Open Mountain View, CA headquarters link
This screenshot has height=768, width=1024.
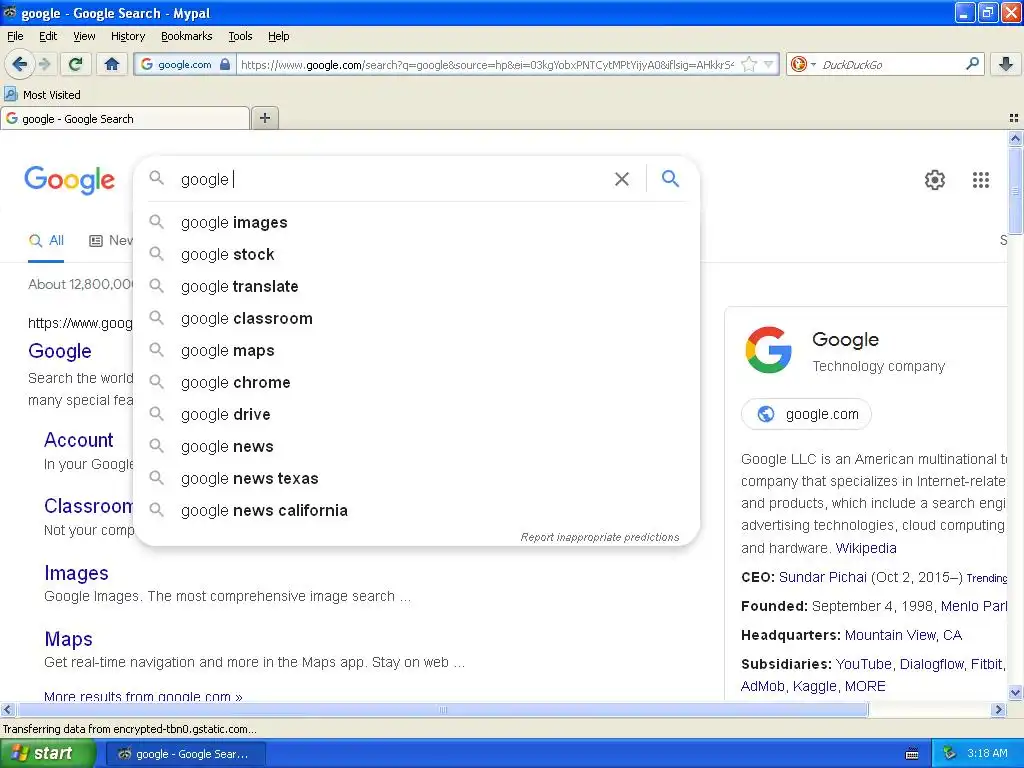[x=903, y=635]
